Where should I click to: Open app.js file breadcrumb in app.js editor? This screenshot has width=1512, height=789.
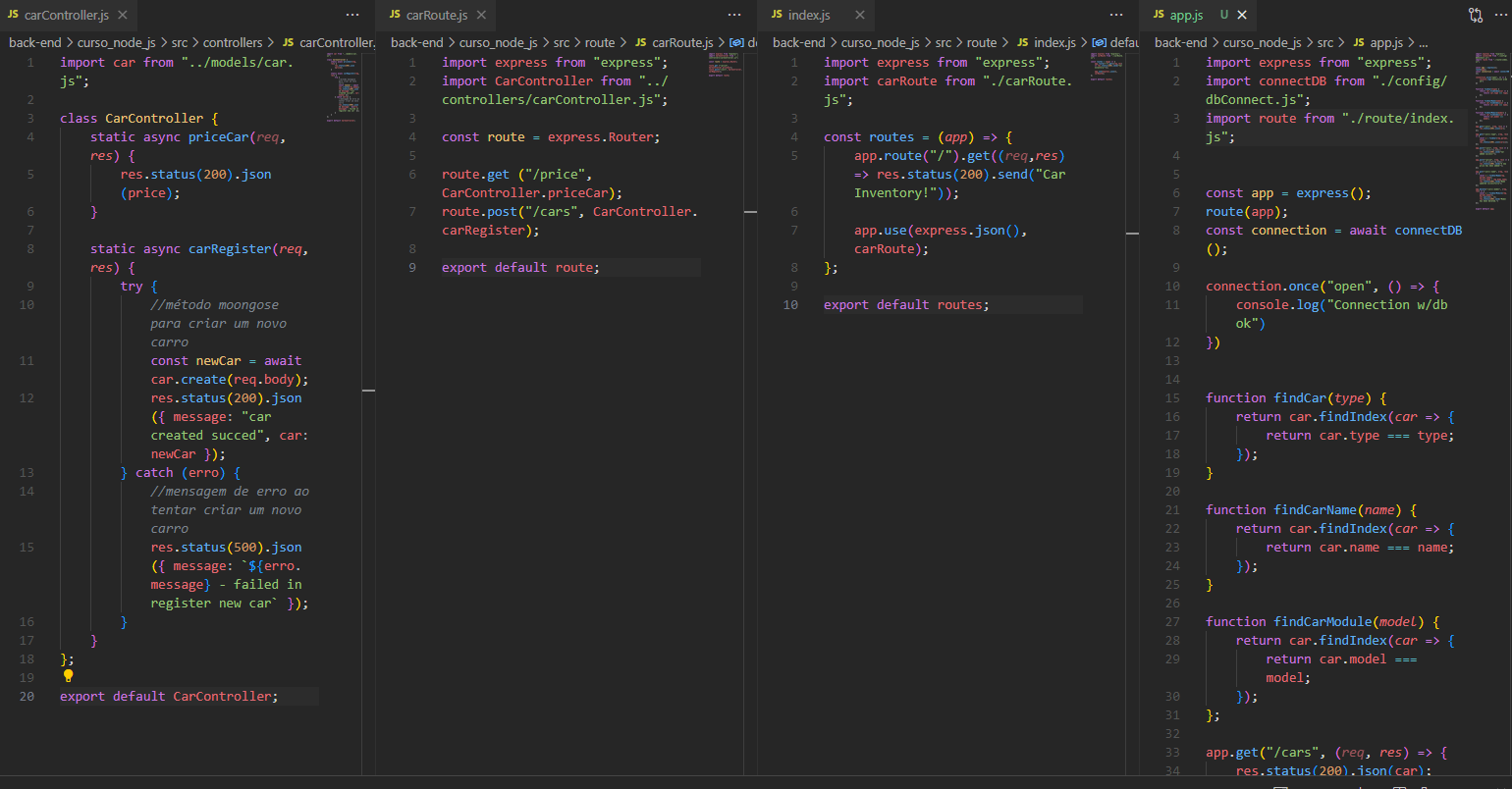point(1387,42)
